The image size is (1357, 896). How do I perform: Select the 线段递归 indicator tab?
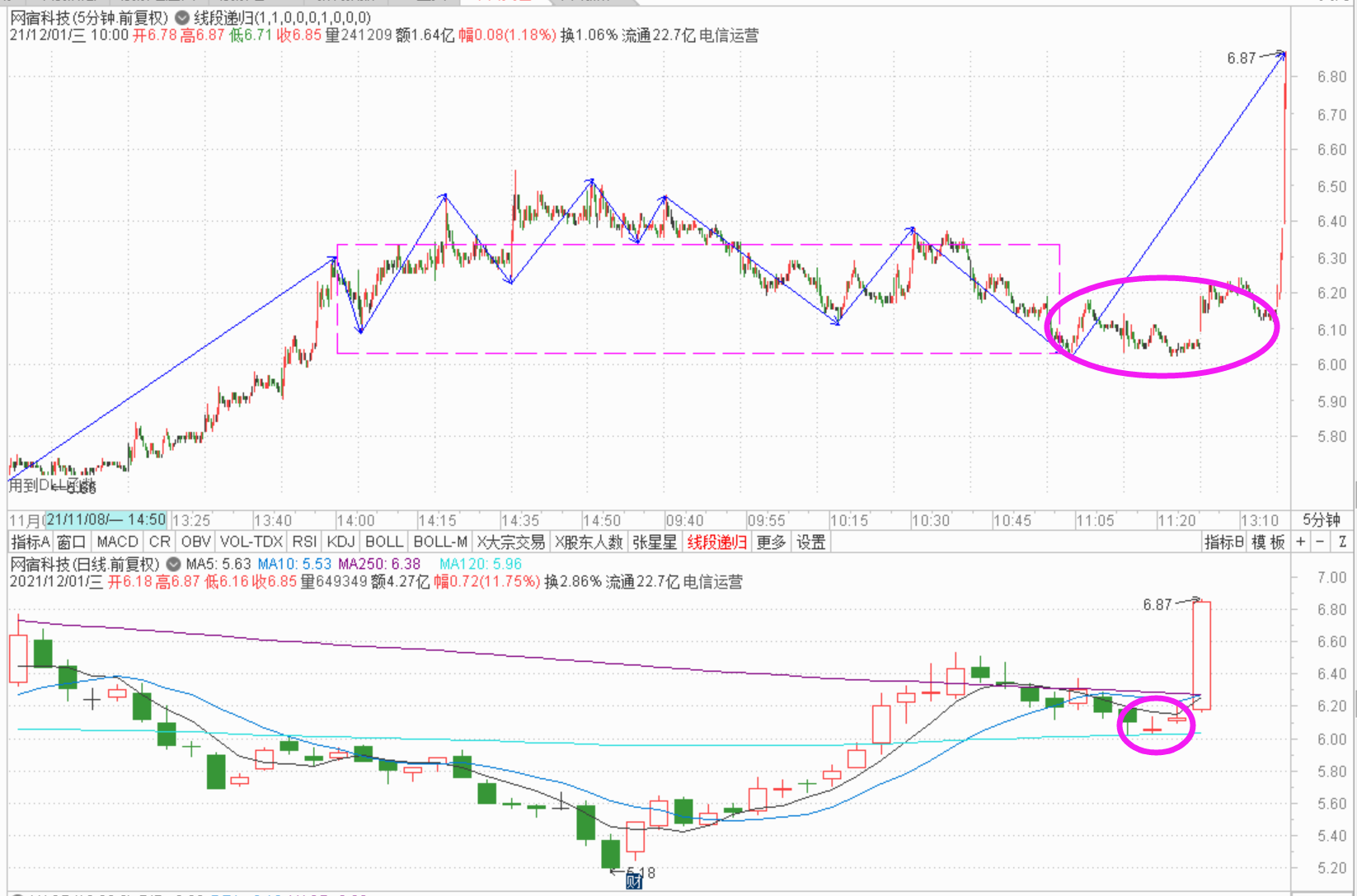tap(716, 542)
